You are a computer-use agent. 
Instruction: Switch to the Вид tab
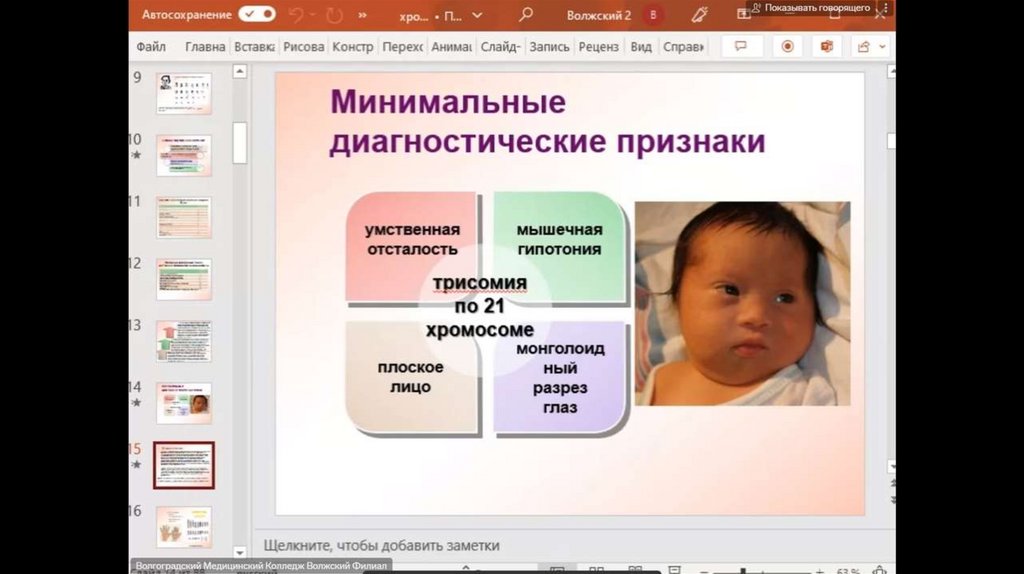pos(641,47)
